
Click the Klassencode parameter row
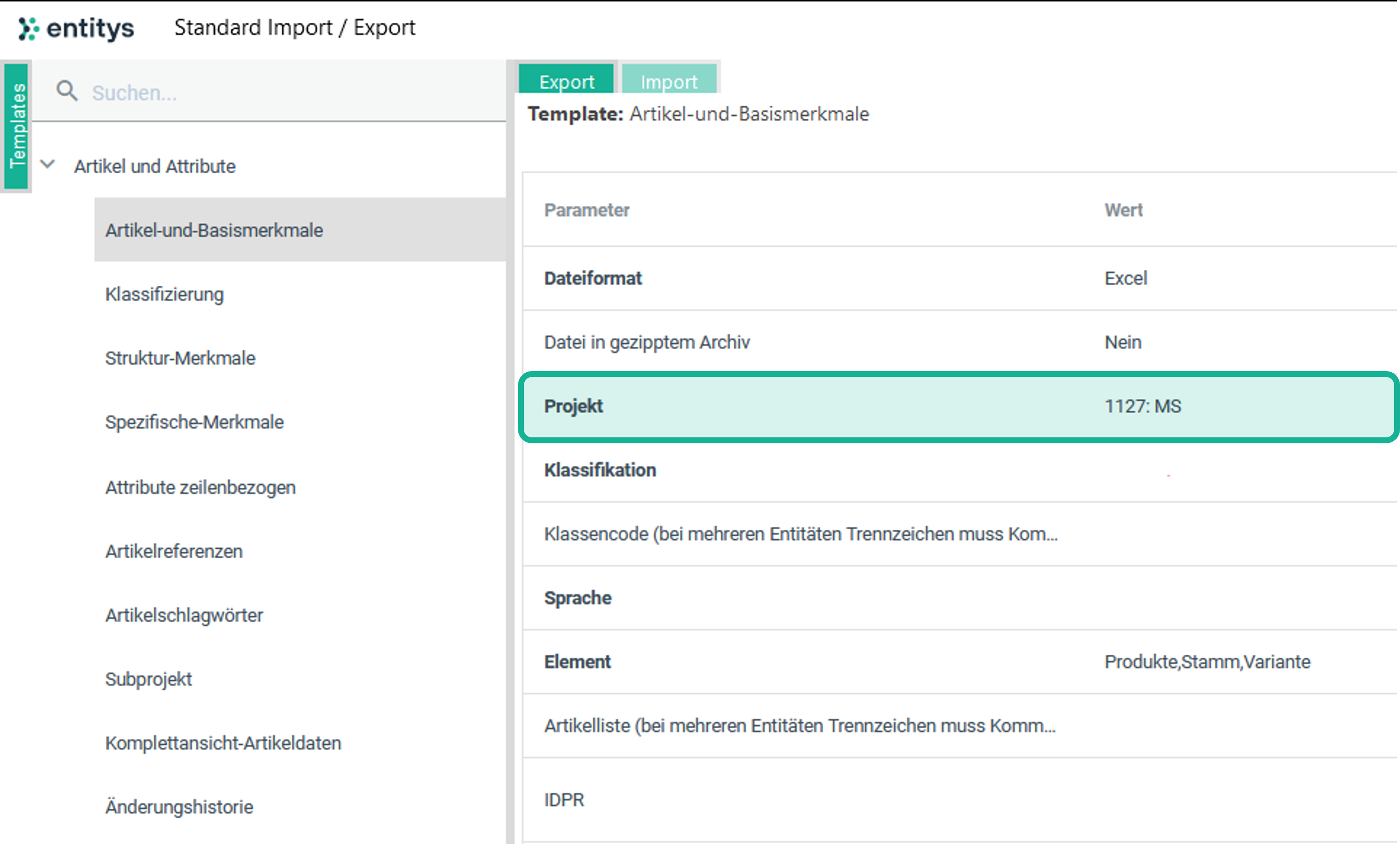pyautogui.click(x=960, y=534)
